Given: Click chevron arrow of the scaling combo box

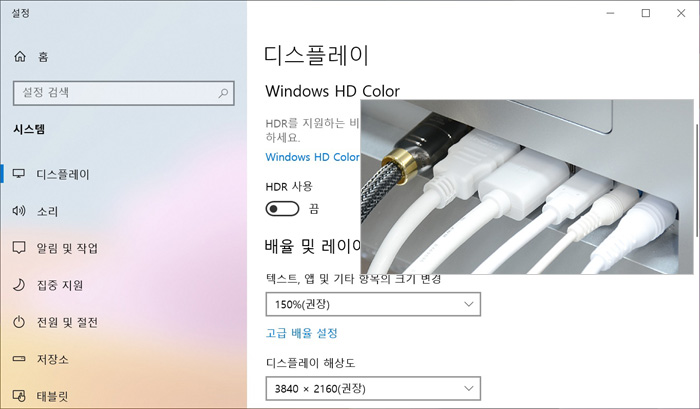Looking at the screenshot, I should coord(468,304).
